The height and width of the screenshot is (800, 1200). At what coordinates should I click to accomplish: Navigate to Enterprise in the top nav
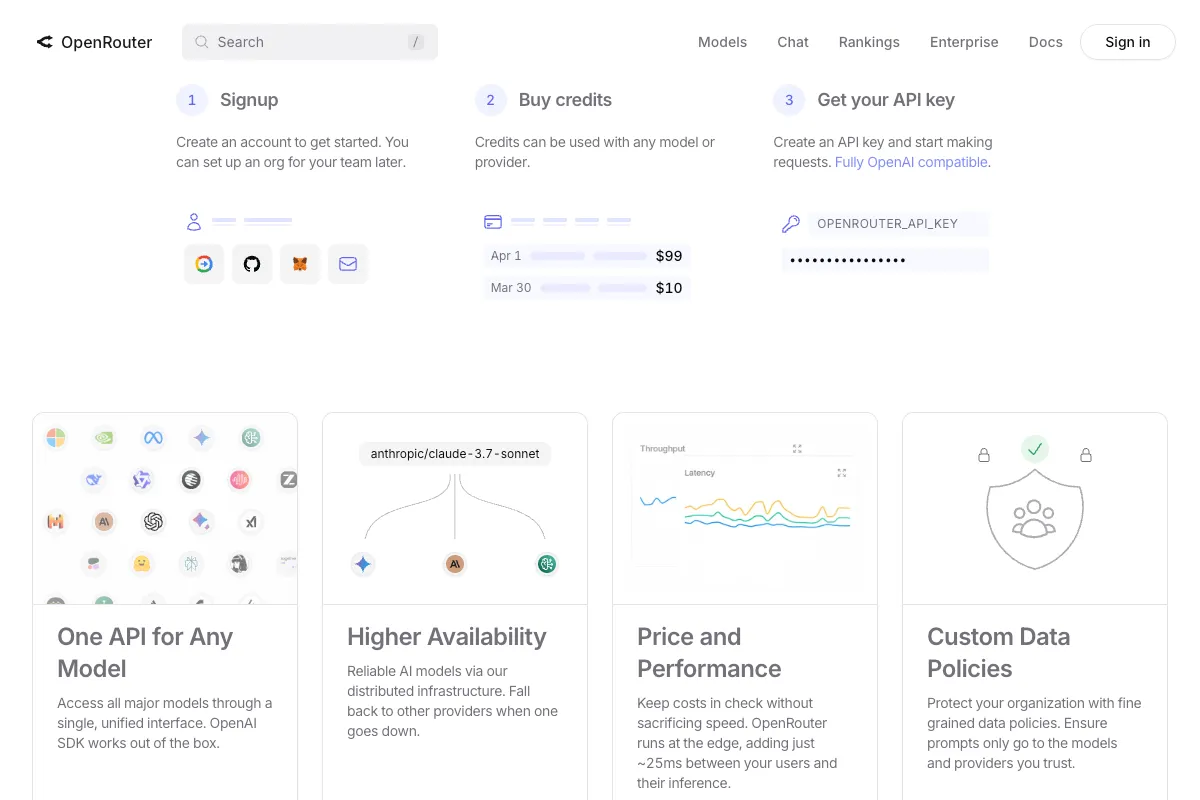tap(964, 42)
